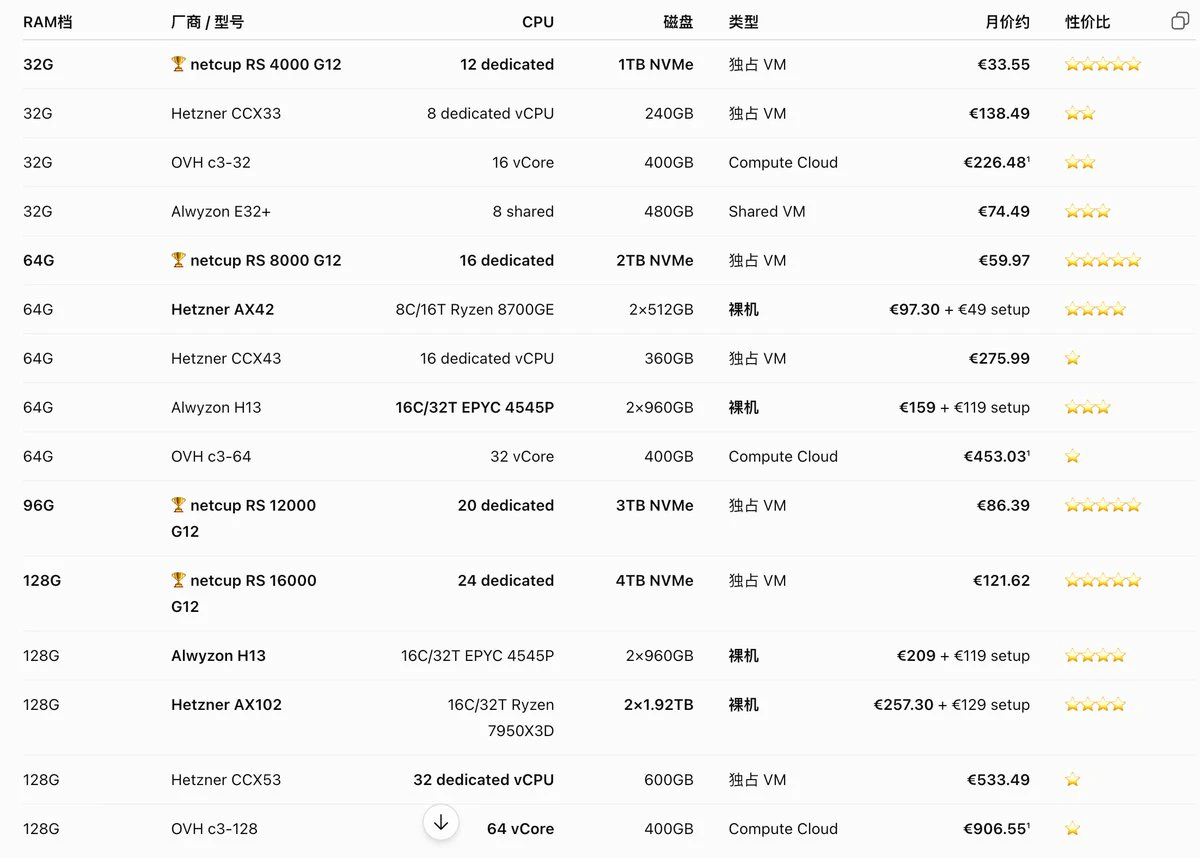Click the 厂商 / 型号 column header
Screen dimensions: 1200x858
coord(207,21)
